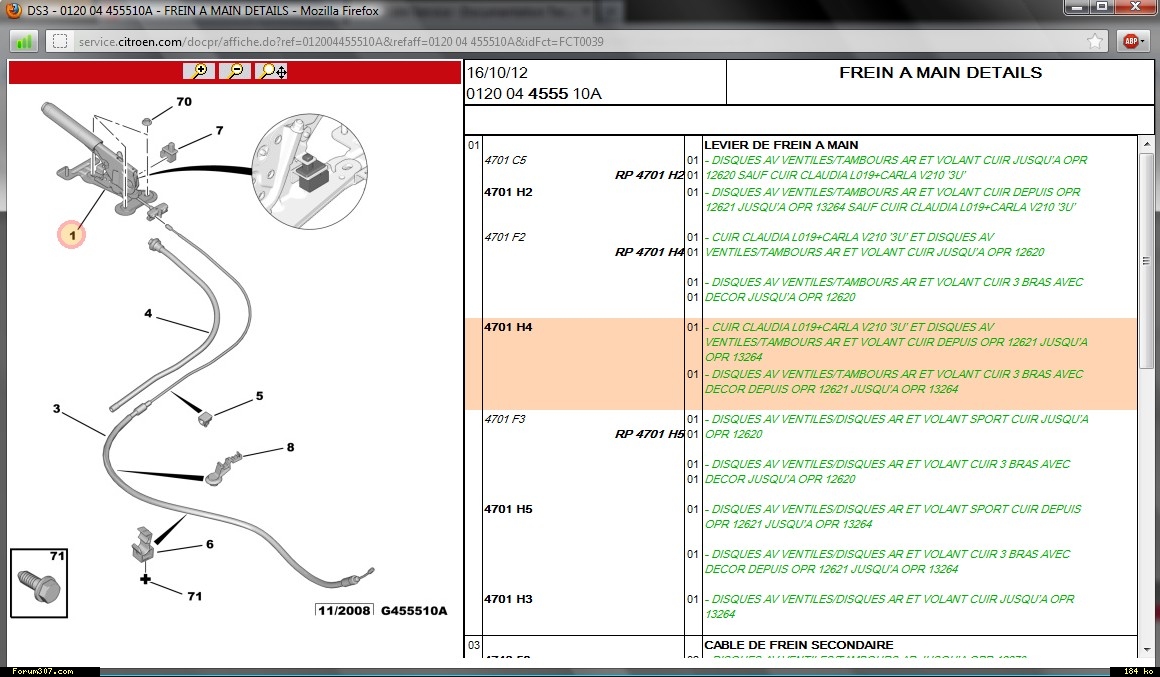
Task: Open the Adblock Plus ABP icon
Action: coord(1131,41)
